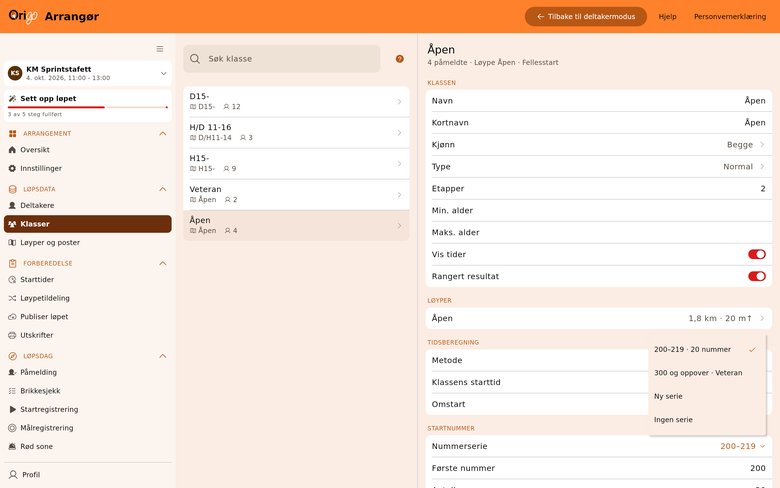Click the Løpsdata database icon

coord(13,189)
